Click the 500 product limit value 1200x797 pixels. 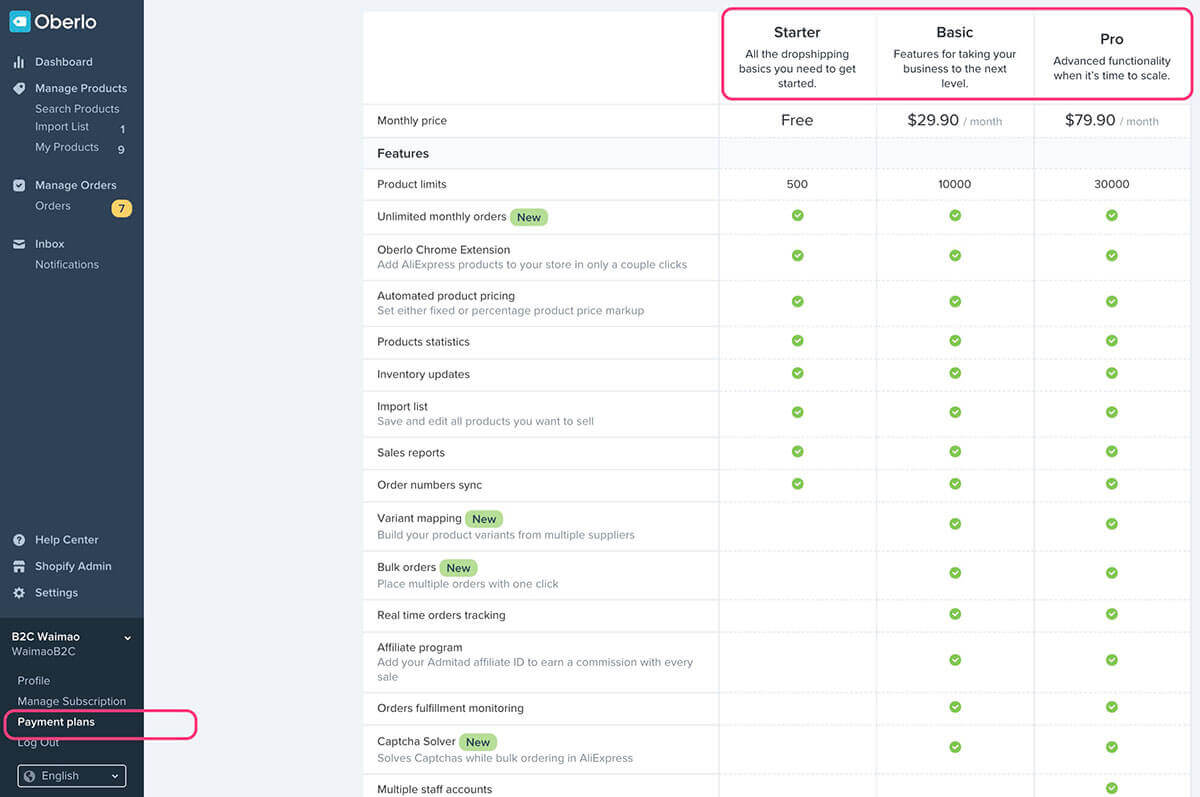tap(797, 184)
